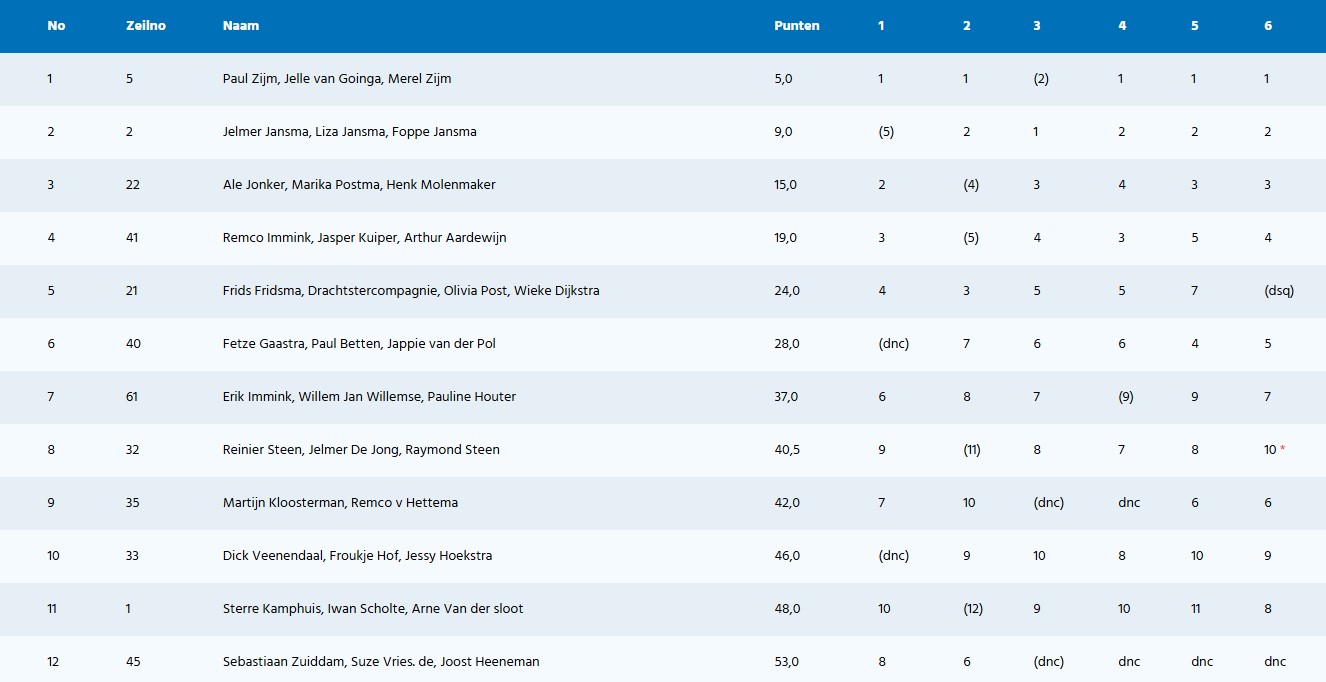This screenshot has width=1326, height=682.
Task: Open the Jelmer Jansma team entry
Action: pos(349,132)
